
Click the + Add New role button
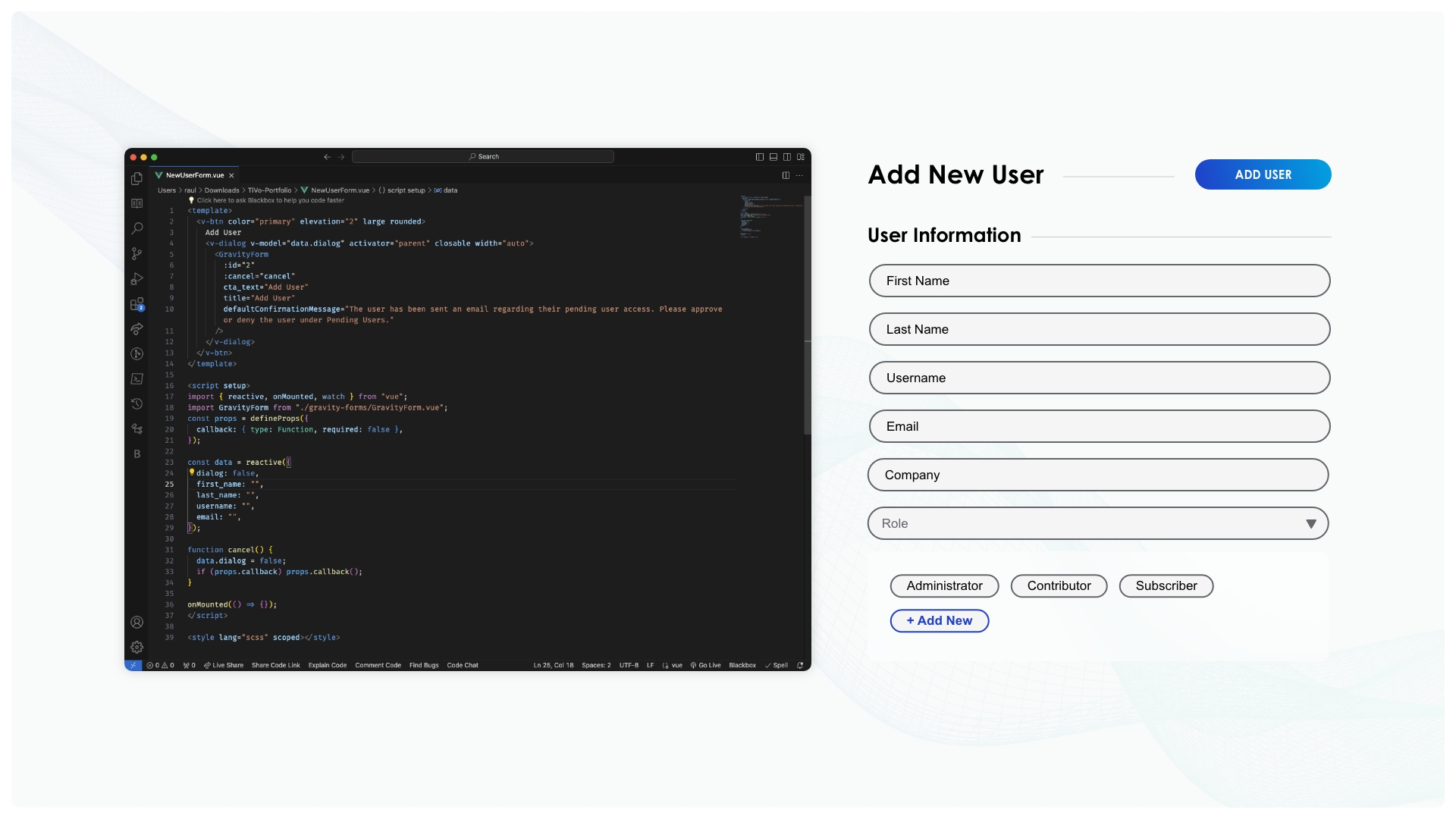[939, 620]
